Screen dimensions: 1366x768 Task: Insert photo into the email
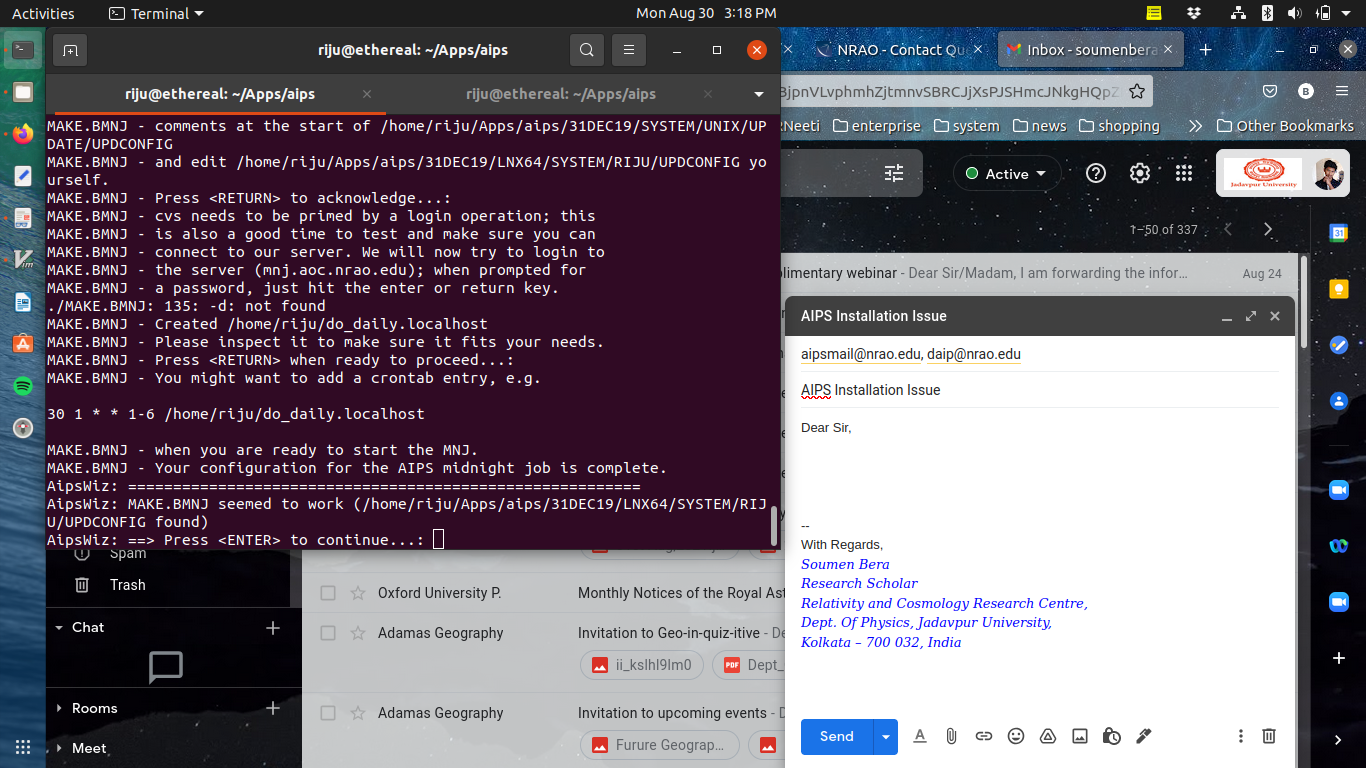(x=1080, y=736)
